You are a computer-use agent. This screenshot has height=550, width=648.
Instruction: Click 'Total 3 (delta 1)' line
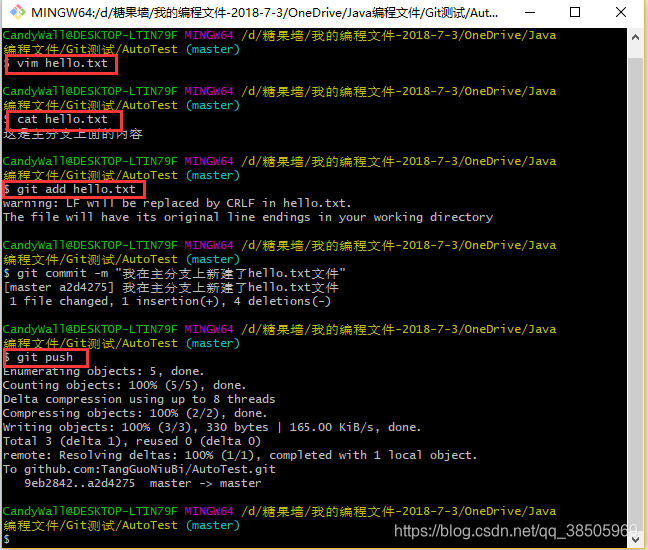click(x=132, y=442)
